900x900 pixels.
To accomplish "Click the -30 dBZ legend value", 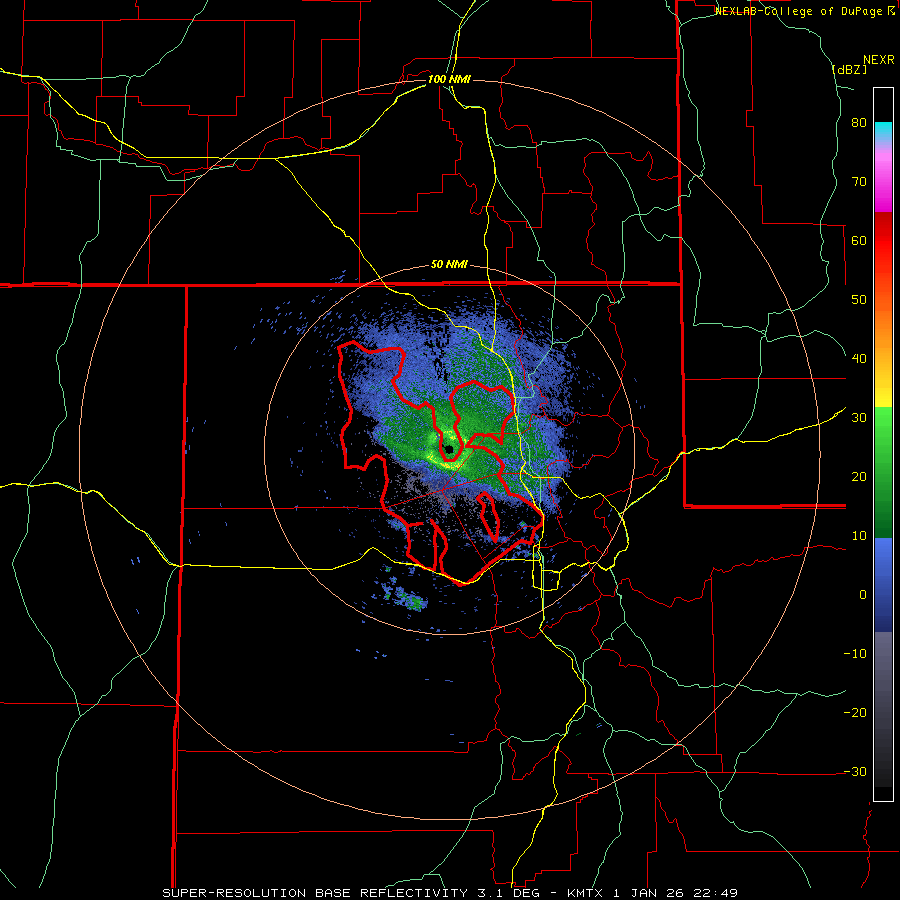I will point(855,772).
